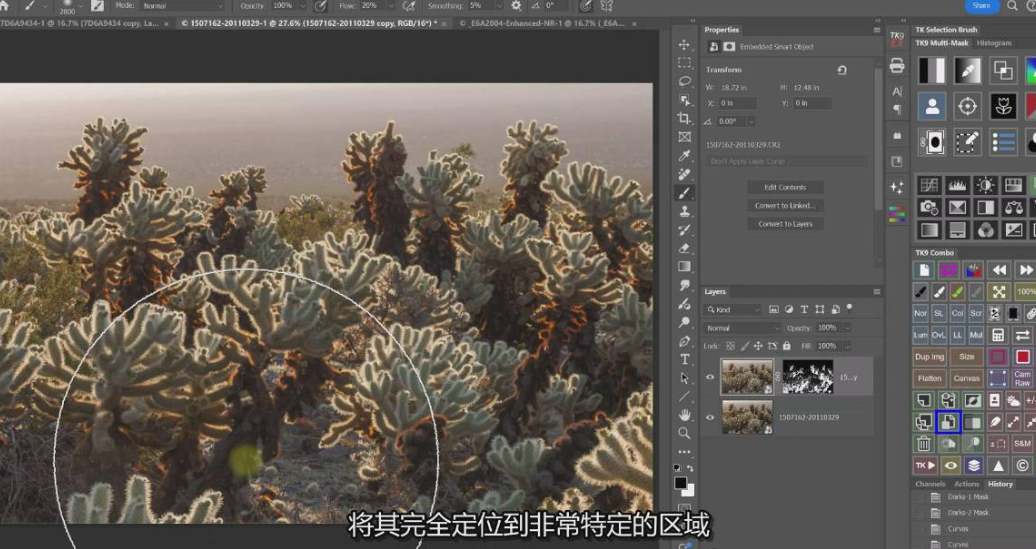Open the Kind filter dropdown in Layers
Viewport: 1036px width, 549px height.
734,310
